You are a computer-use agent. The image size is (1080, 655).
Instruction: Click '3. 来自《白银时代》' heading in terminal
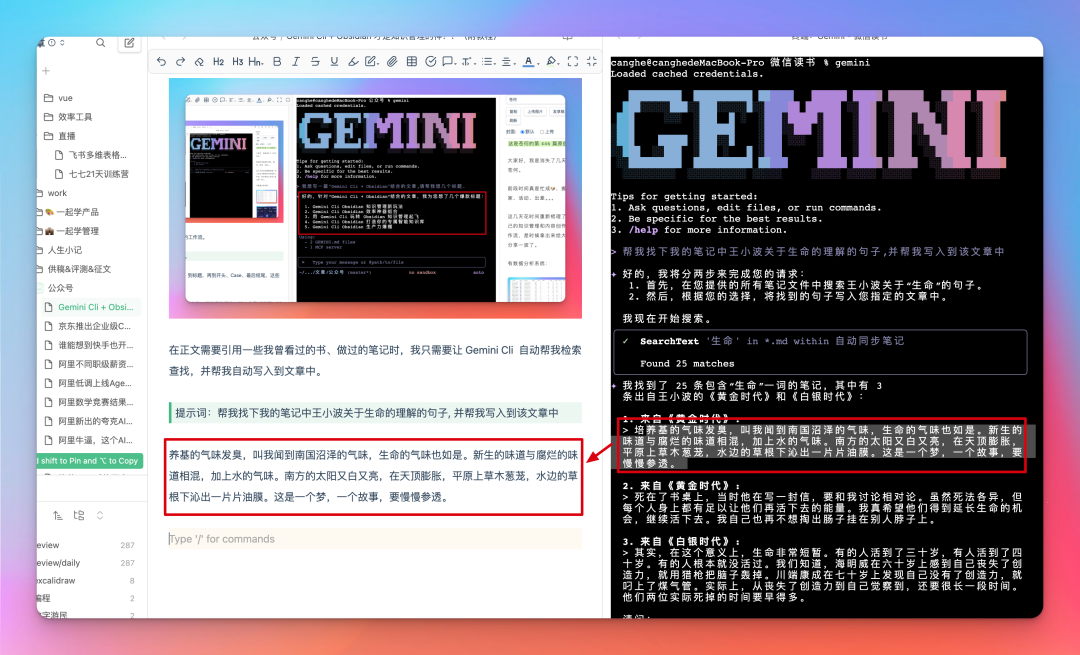pyautogui.click(x=681, y=541)
